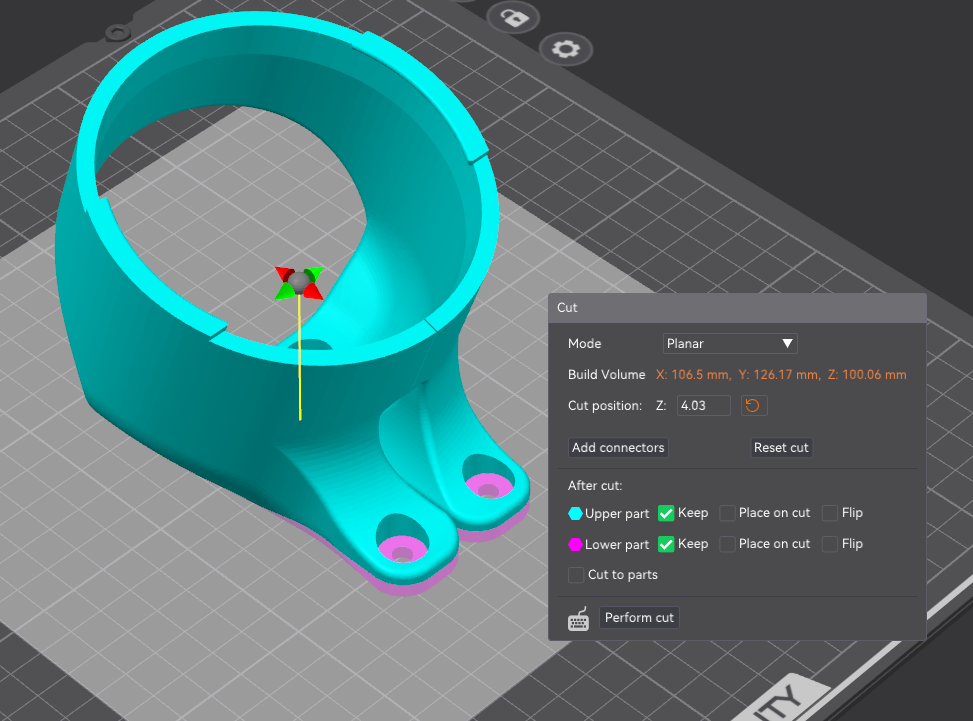Click the Reset cut button
The width and height of the screenshot is (973, 721).
pyautogui.click(x=781, y=448)
